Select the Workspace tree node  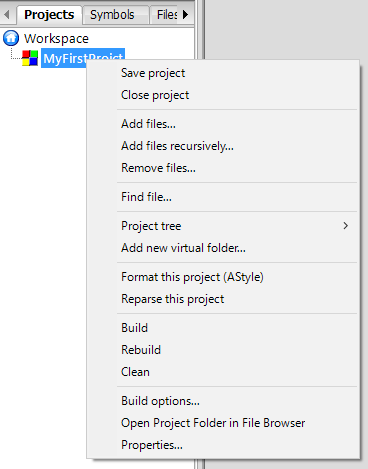56,38
